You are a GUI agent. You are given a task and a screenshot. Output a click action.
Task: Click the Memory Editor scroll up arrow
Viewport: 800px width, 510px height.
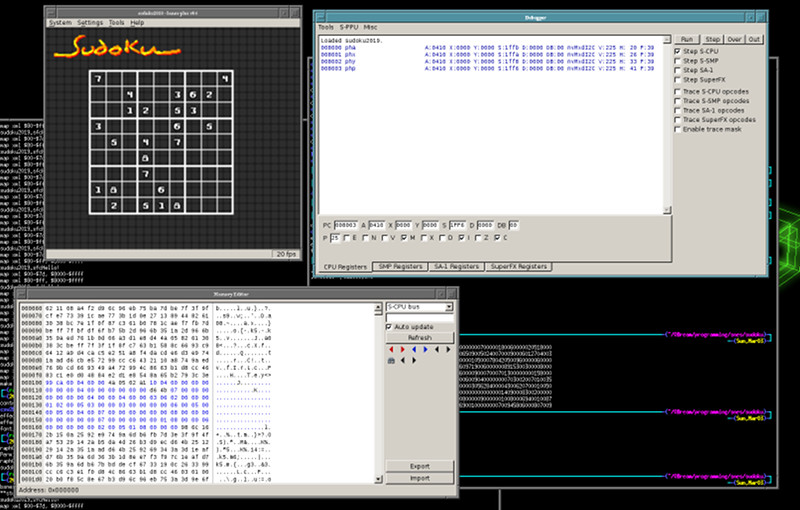pyautogui.click(x=378, y=307)
